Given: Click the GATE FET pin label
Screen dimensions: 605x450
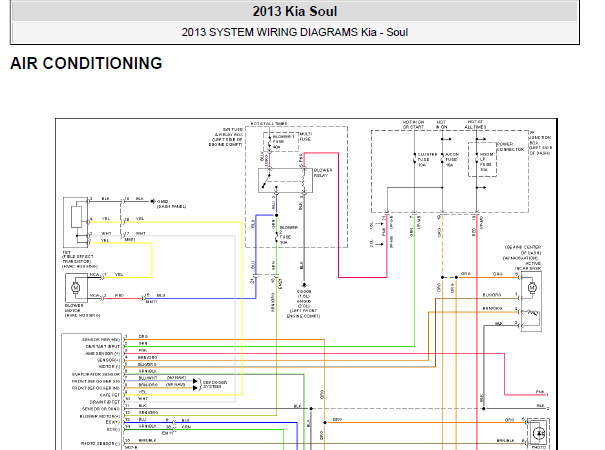Looking at the screenshot, I should 110,395.
